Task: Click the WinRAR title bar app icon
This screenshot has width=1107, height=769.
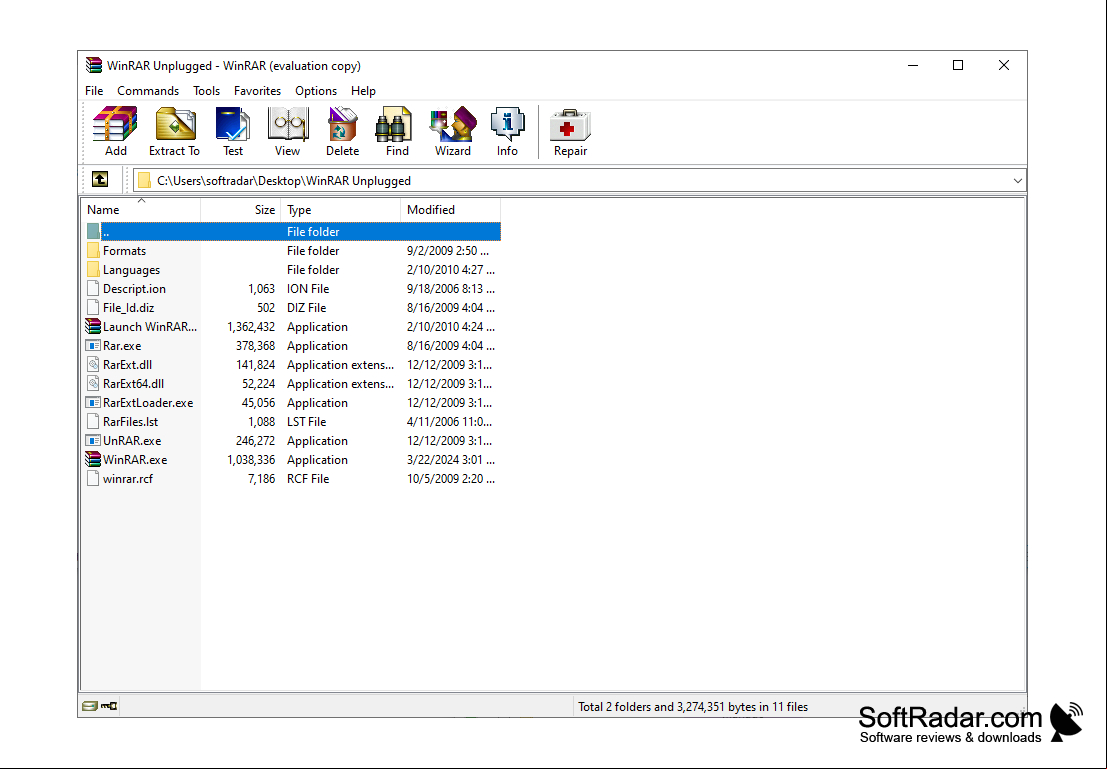Action: 94,65
